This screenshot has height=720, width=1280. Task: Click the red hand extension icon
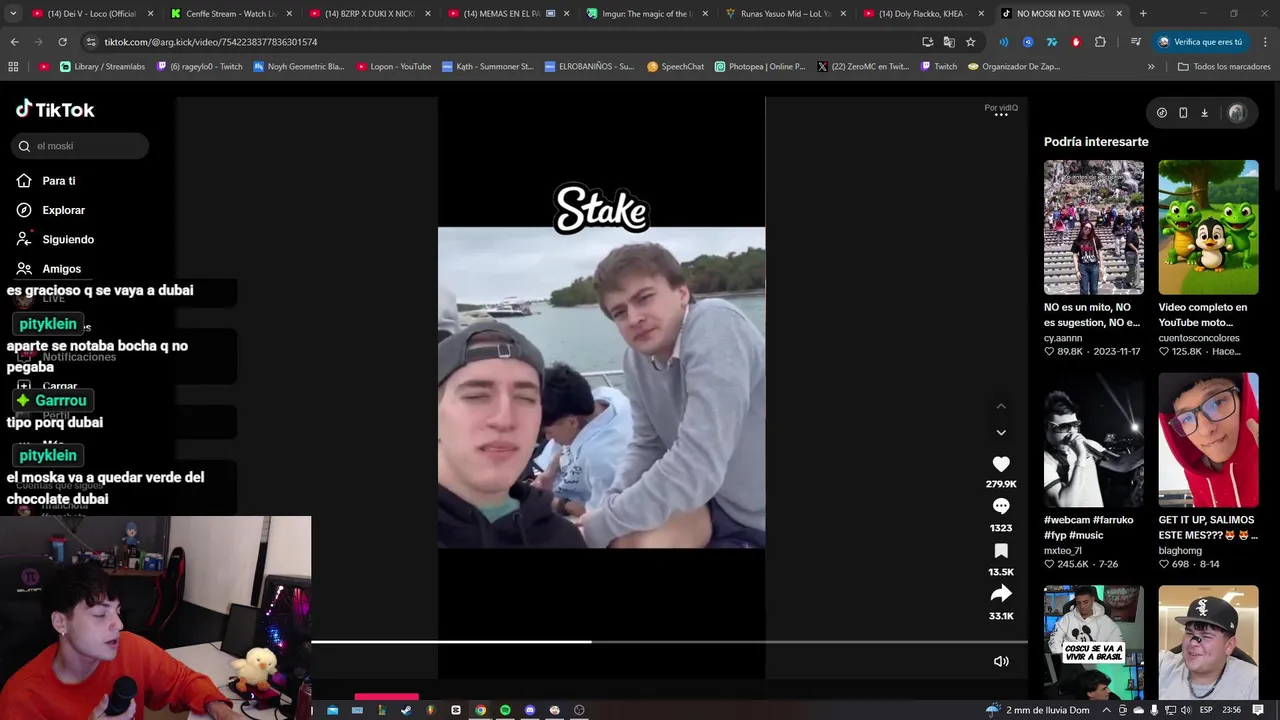pyautogui.click(x=1076, y=42)
